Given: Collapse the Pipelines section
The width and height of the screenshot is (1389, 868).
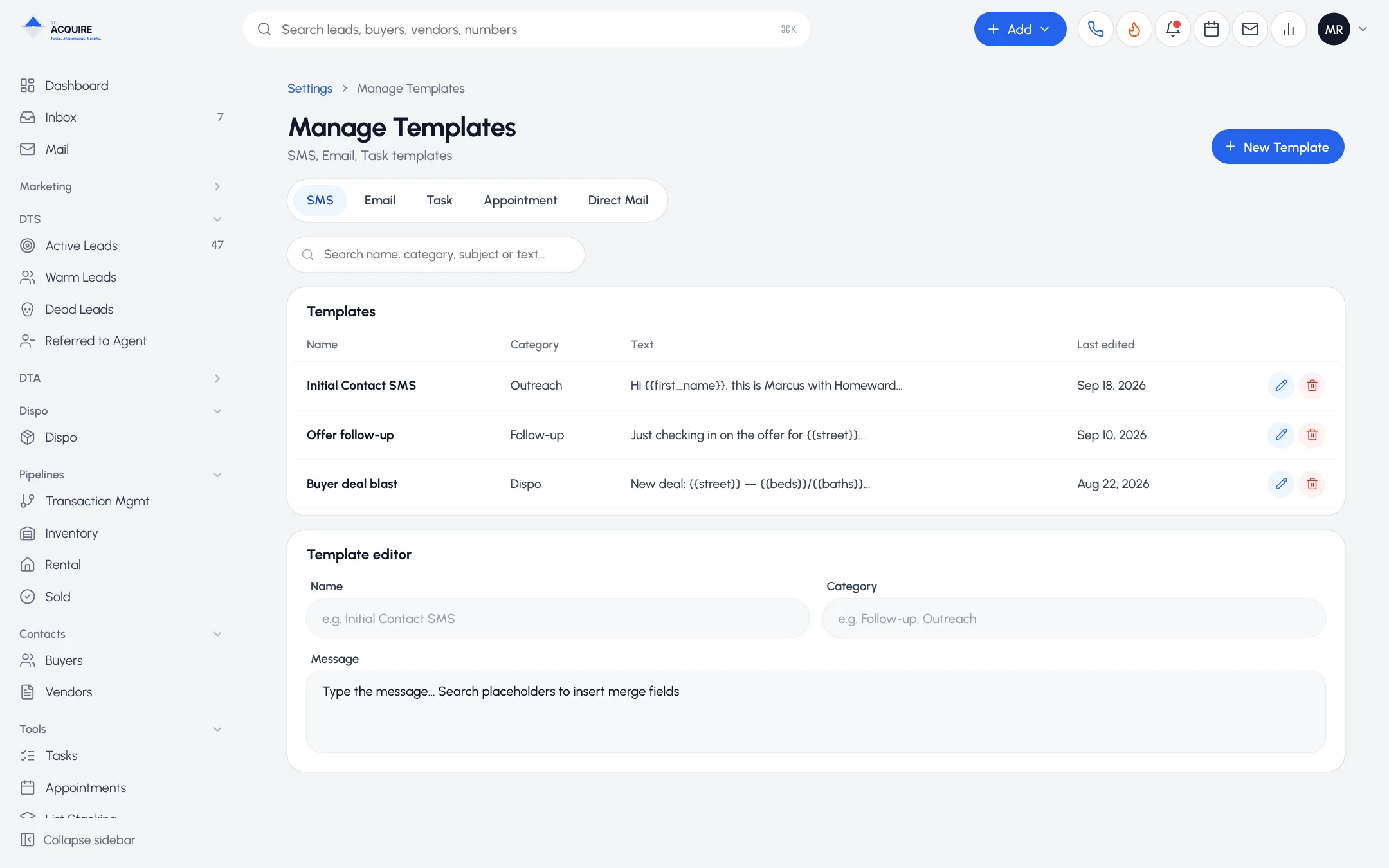Looking at the screenshot, I should pos(122,475).
